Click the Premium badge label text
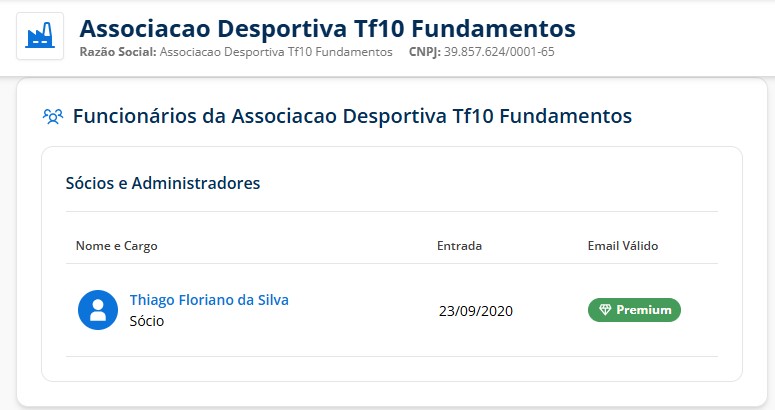The height and width of the screenshot is (410, 775). (x=643, y=310)
